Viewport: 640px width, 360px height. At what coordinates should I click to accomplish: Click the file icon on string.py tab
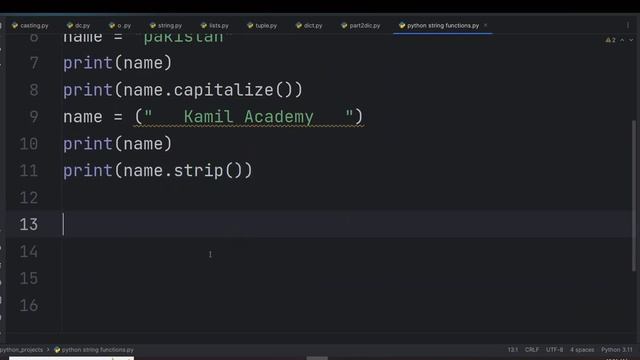(153, 25)
